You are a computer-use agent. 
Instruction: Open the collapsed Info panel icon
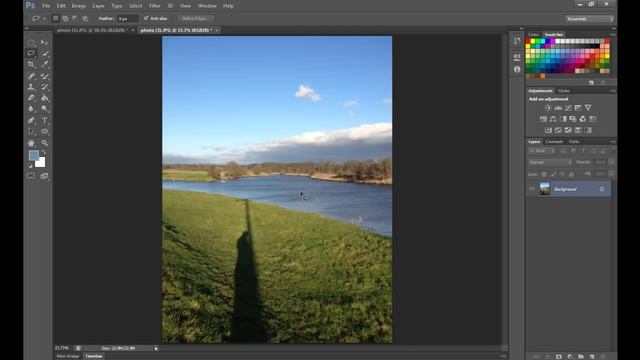(517, 69)
